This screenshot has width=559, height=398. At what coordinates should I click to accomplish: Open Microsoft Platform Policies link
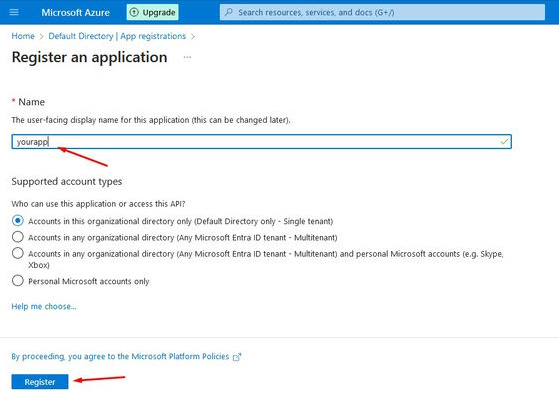tap(120, 356)
